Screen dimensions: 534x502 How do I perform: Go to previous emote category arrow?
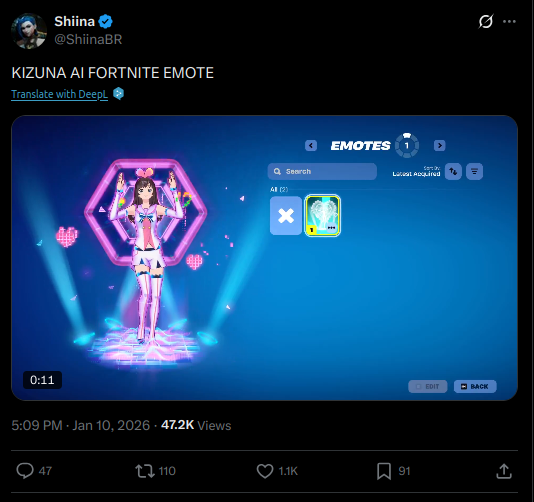pyautogui.click(x=311, y=146)
